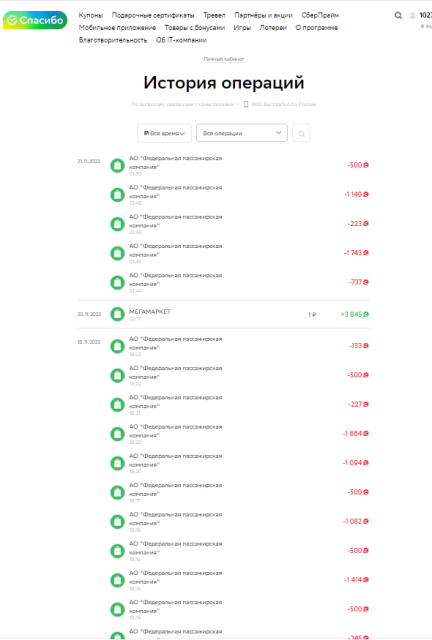Viewport: 432px width, 640px height.
Task: Click the search icon next to filters
Action: pos(301,133)
